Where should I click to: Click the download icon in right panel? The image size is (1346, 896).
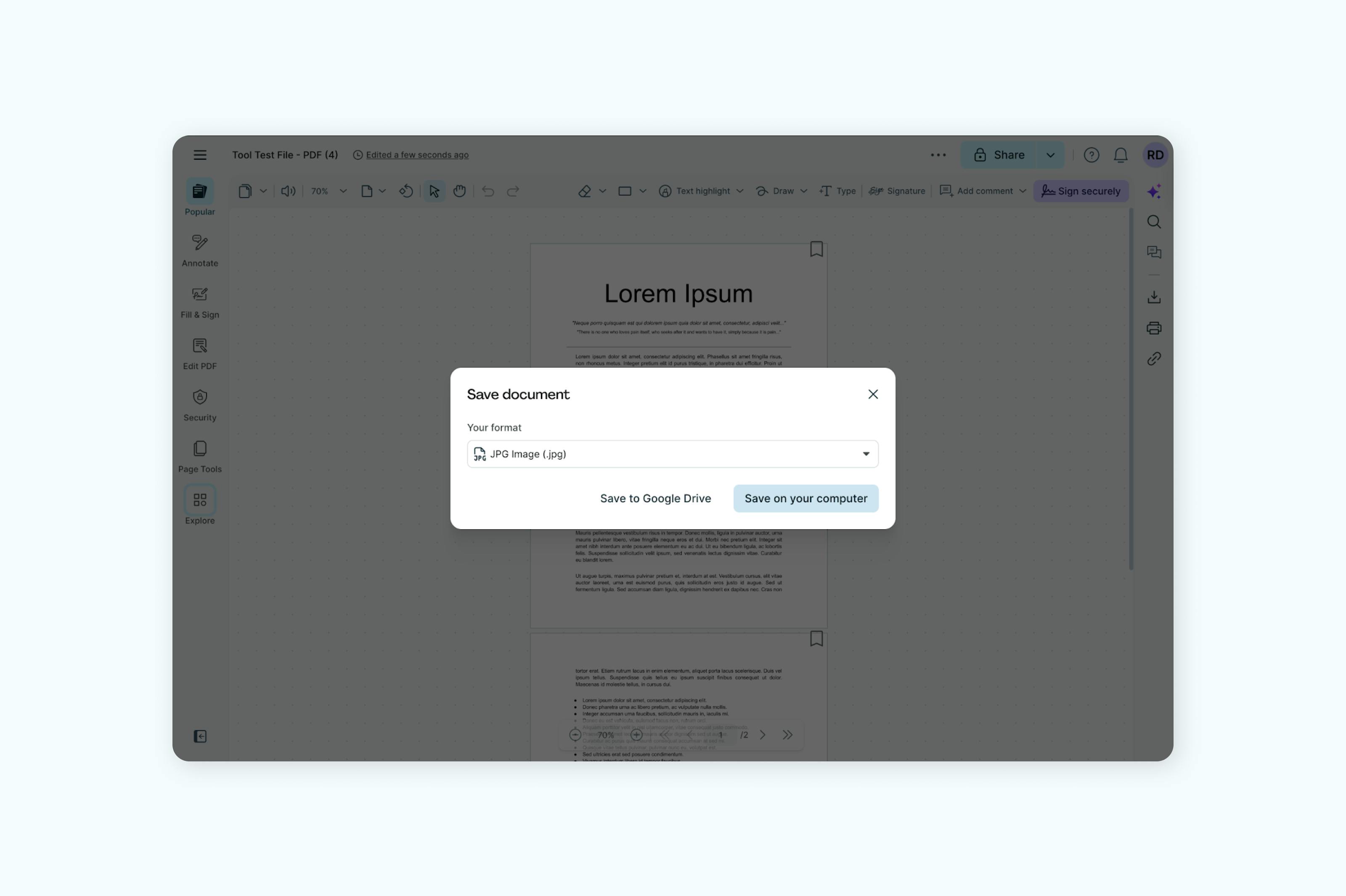[x=1153, y=297]
